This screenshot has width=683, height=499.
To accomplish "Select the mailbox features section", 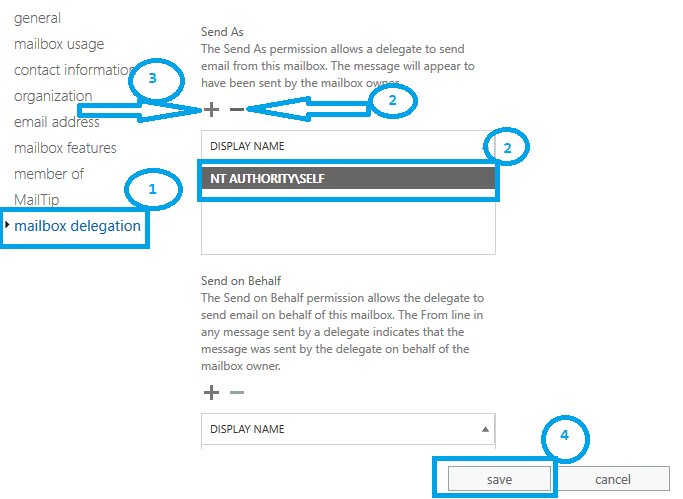I will [x=65, y=148].
